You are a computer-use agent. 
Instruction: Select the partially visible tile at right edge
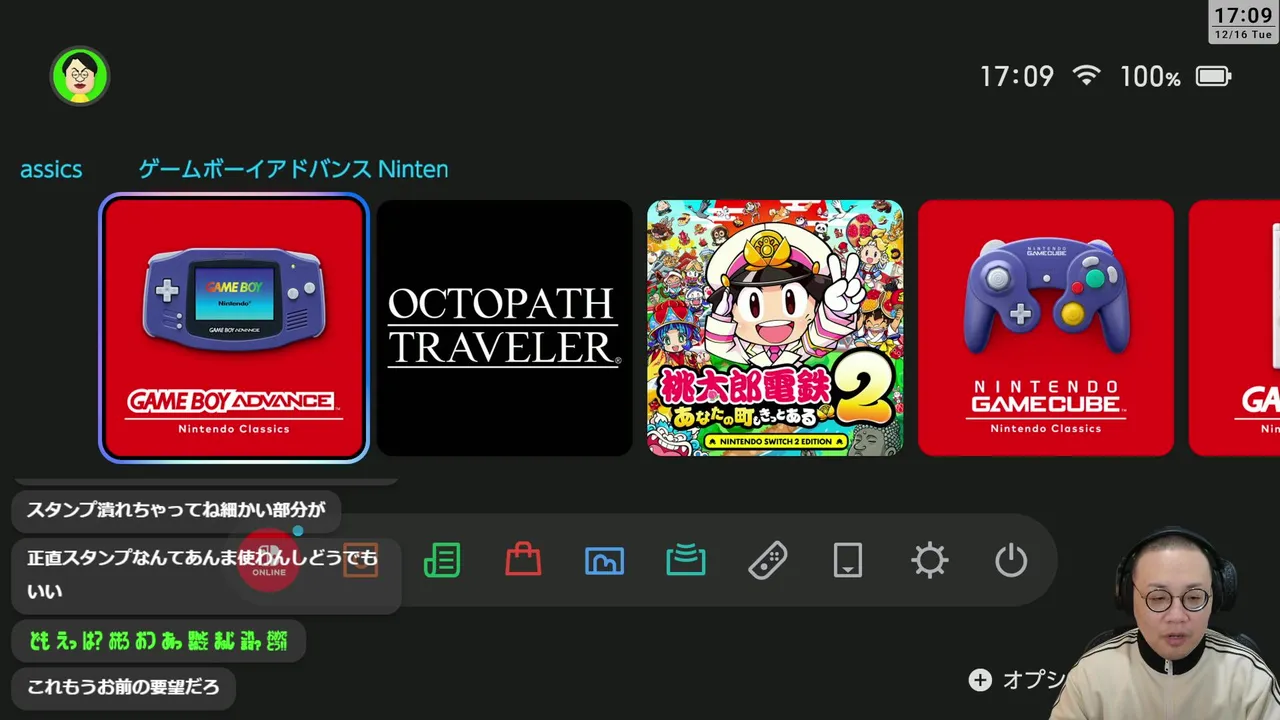[1234, 328]
